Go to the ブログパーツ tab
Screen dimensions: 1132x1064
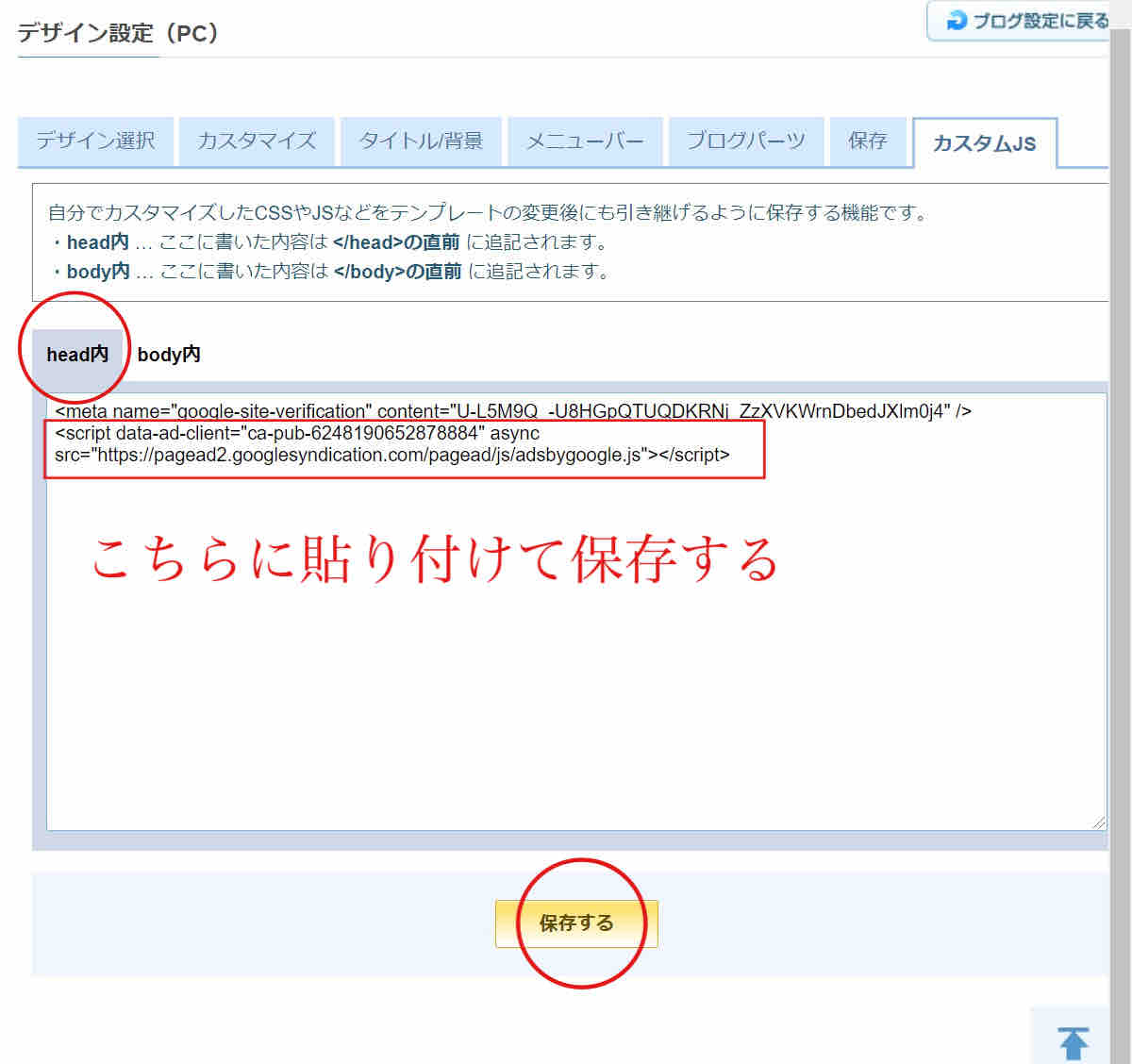(x=746, y=141)
